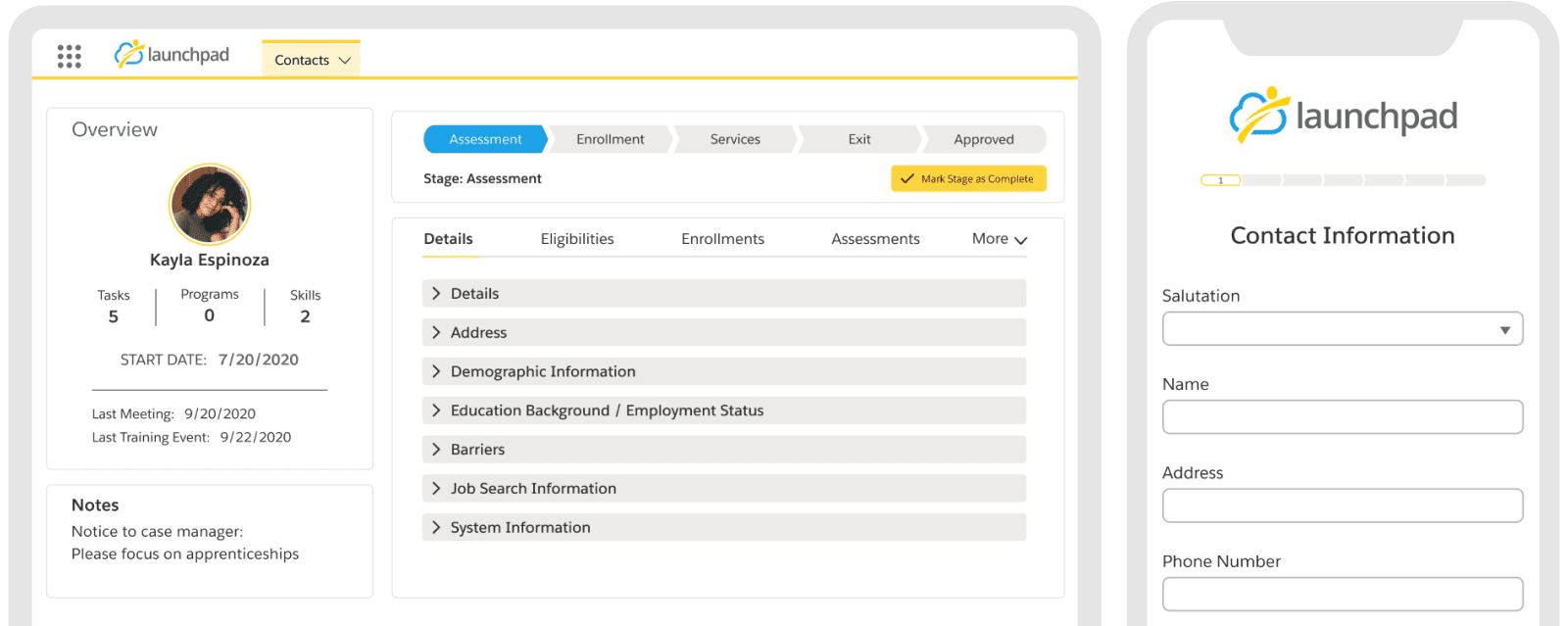Click the Name input field

click(1343, 417)
